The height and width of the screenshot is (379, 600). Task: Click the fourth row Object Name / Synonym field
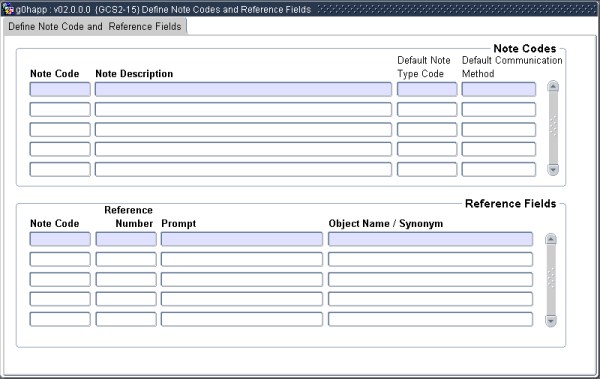[430, 299]
